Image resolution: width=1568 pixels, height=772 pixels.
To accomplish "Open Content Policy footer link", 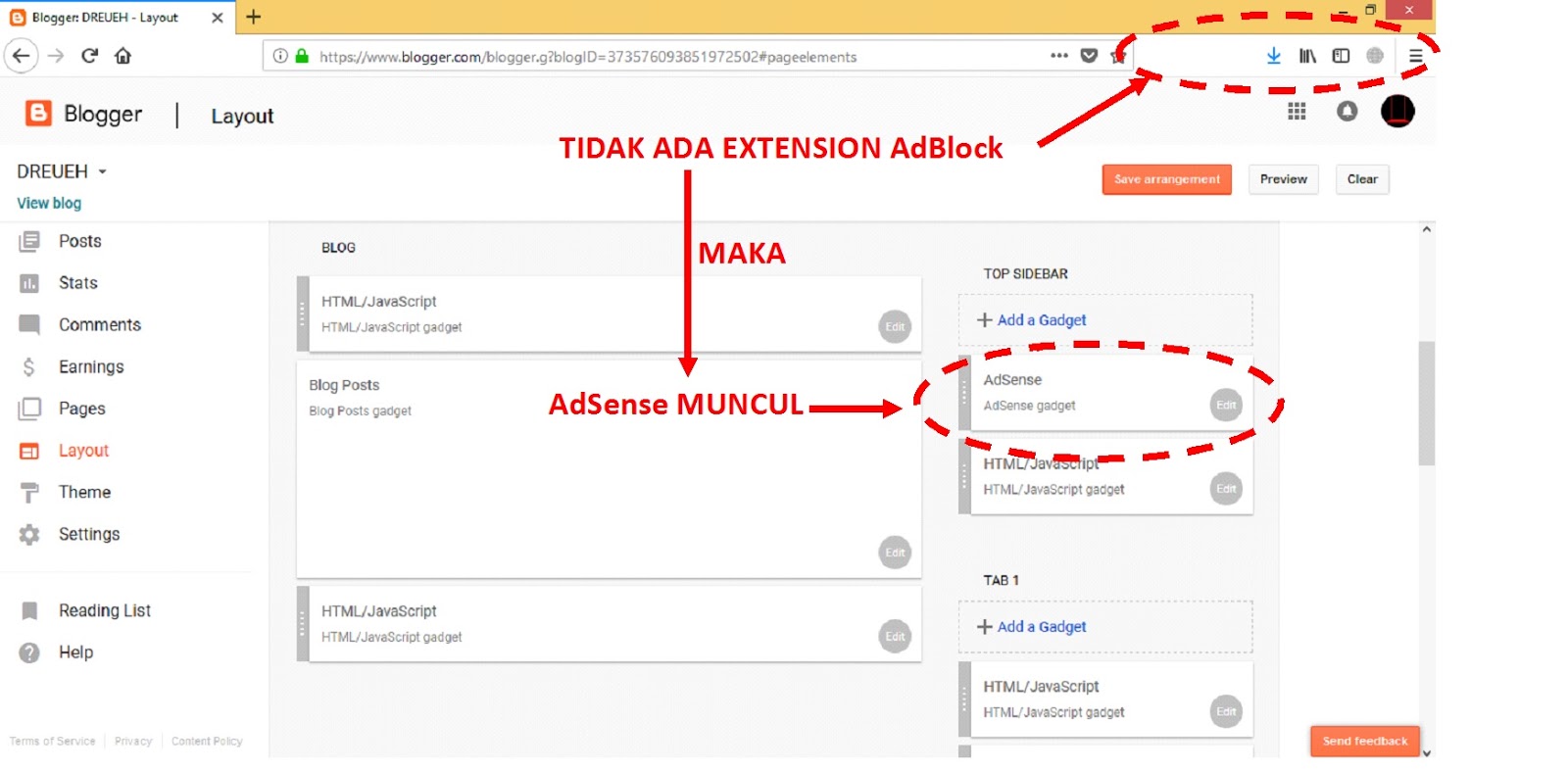I will (x=207, y=742).
